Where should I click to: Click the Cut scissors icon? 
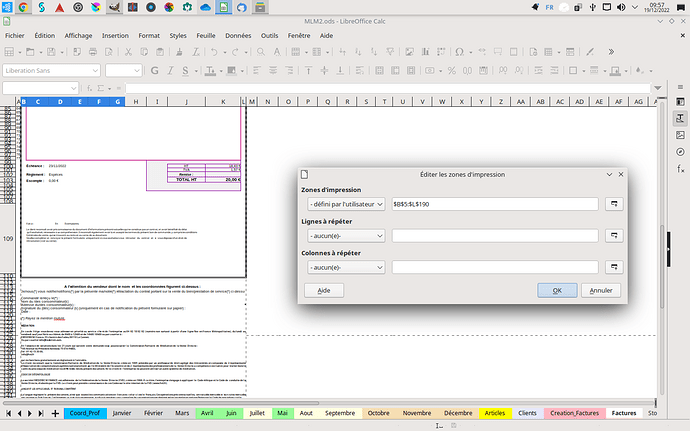coord(128,52)
